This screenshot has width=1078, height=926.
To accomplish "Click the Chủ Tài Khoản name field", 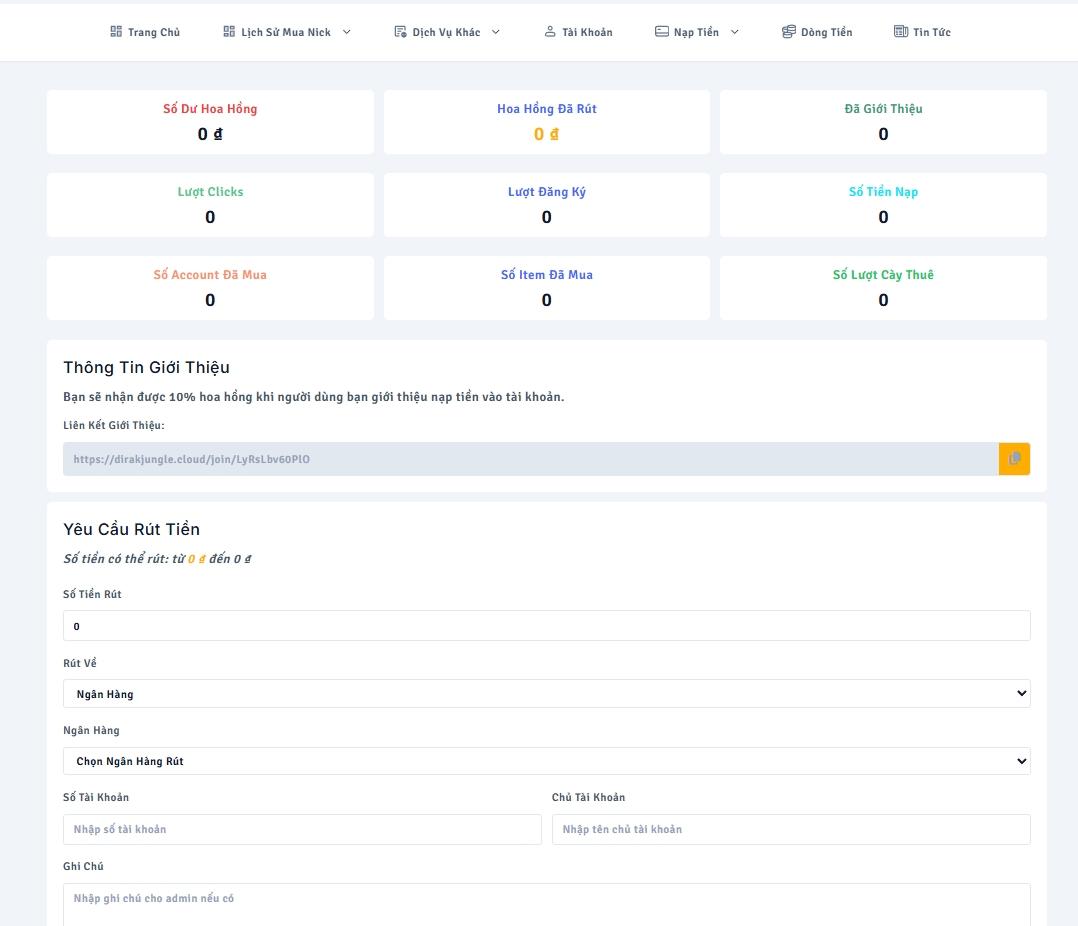I will [x=790, y=829].
